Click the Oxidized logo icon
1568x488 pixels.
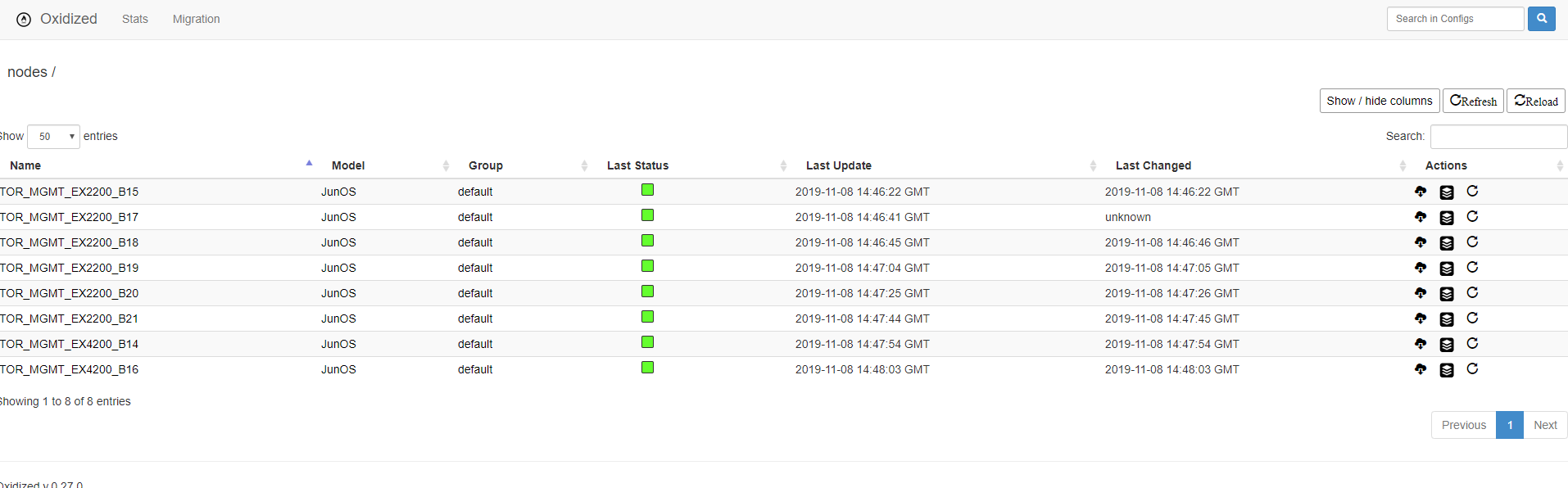click(24, 20)
